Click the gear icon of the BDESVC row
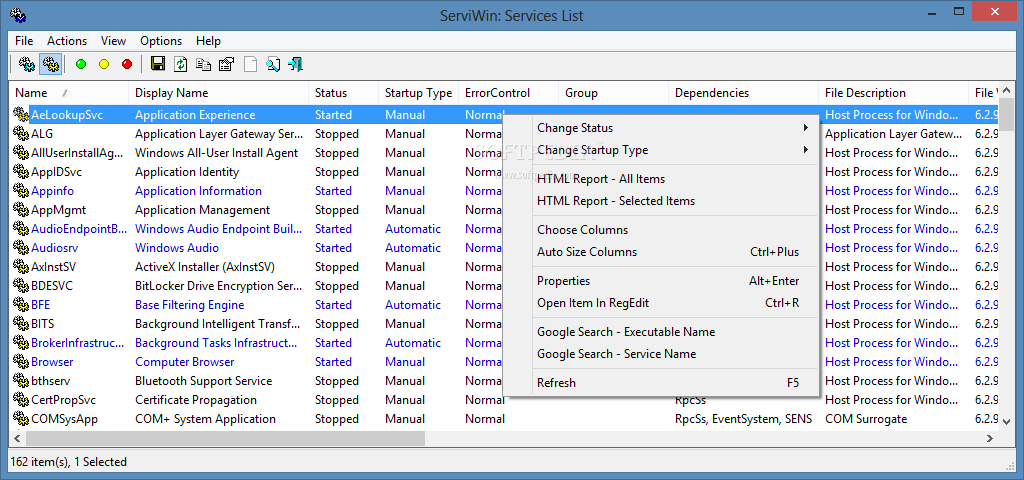The image size is (1024, 480). click(x=21, y=285)
